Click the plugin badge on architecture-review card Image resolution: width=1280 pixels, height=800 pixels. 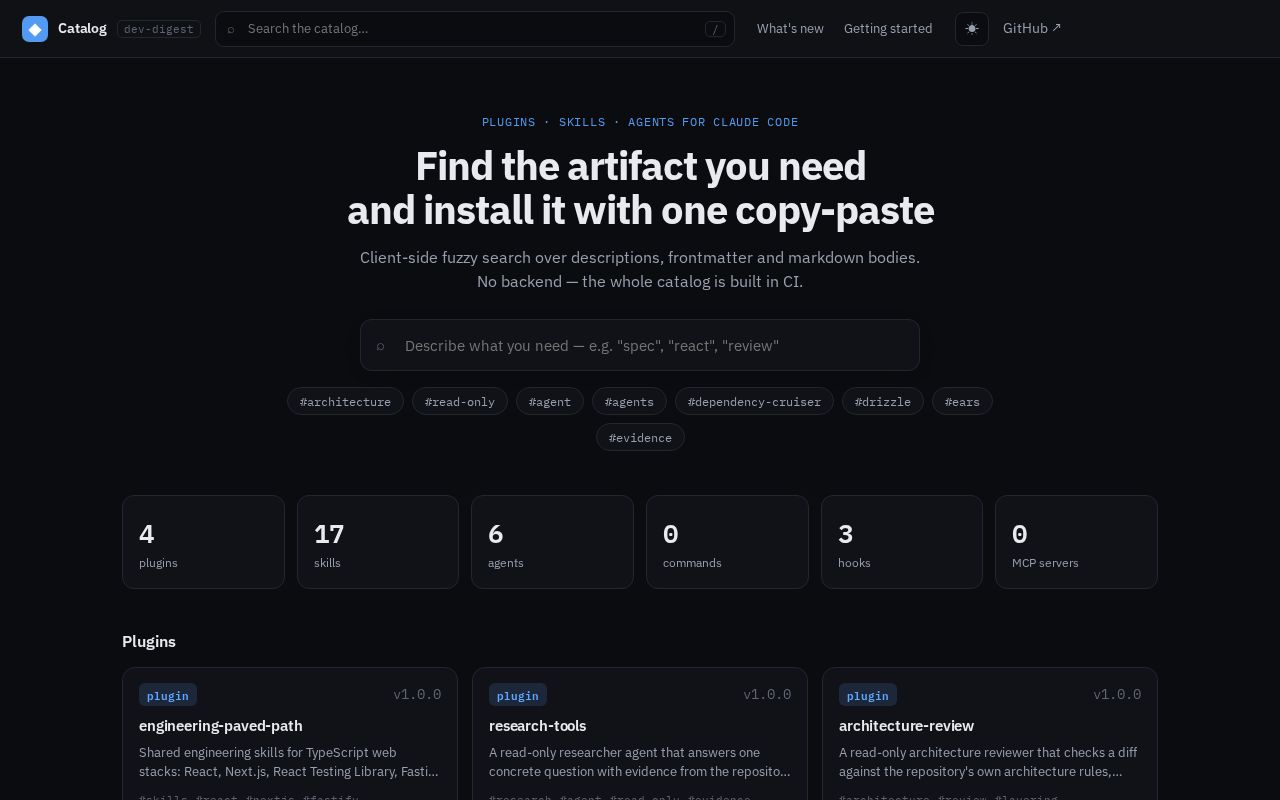pyautogui.click(x=868, y=695)
